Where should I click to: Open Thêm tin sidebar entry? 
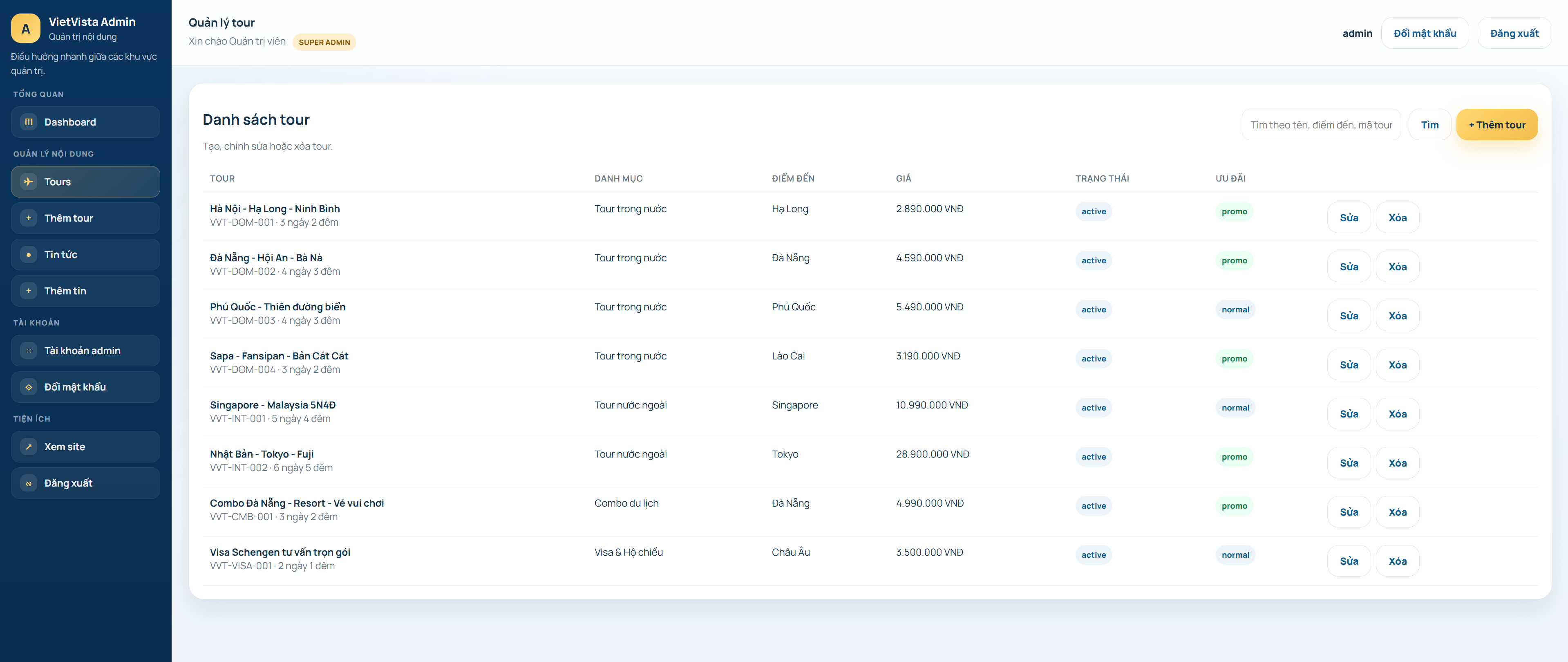[85, 291]
